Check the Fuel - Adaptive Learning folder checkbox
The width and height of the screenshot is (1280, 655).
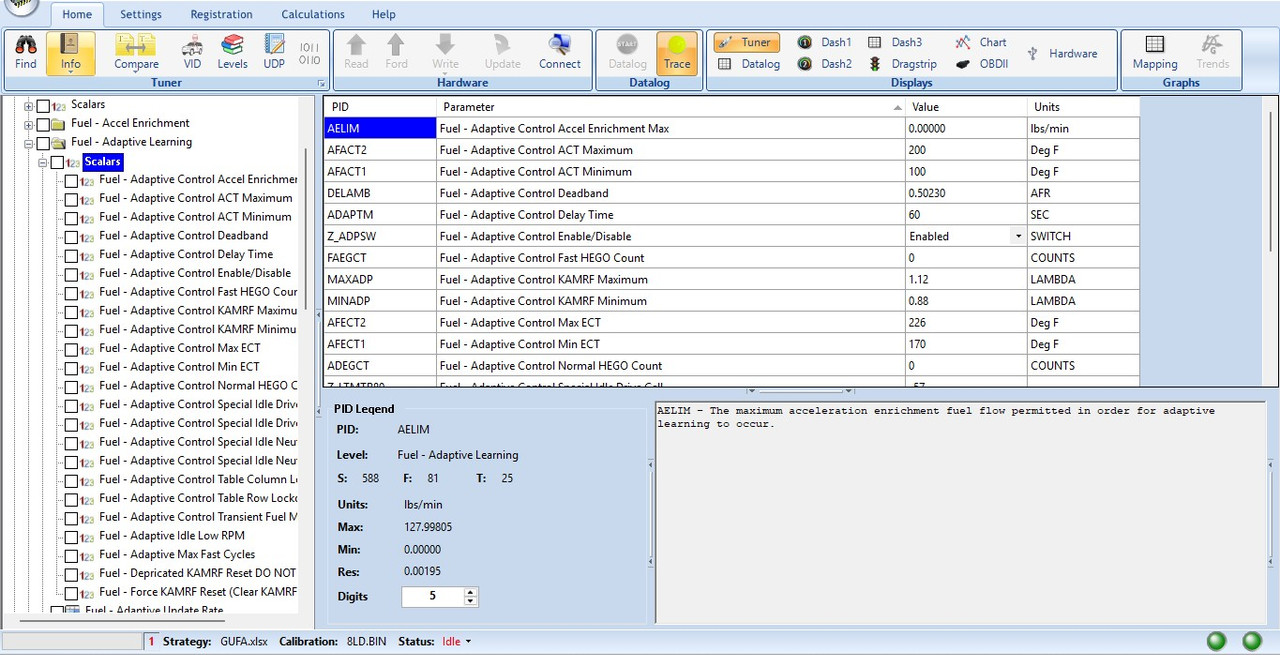click(x=43, y=143)
